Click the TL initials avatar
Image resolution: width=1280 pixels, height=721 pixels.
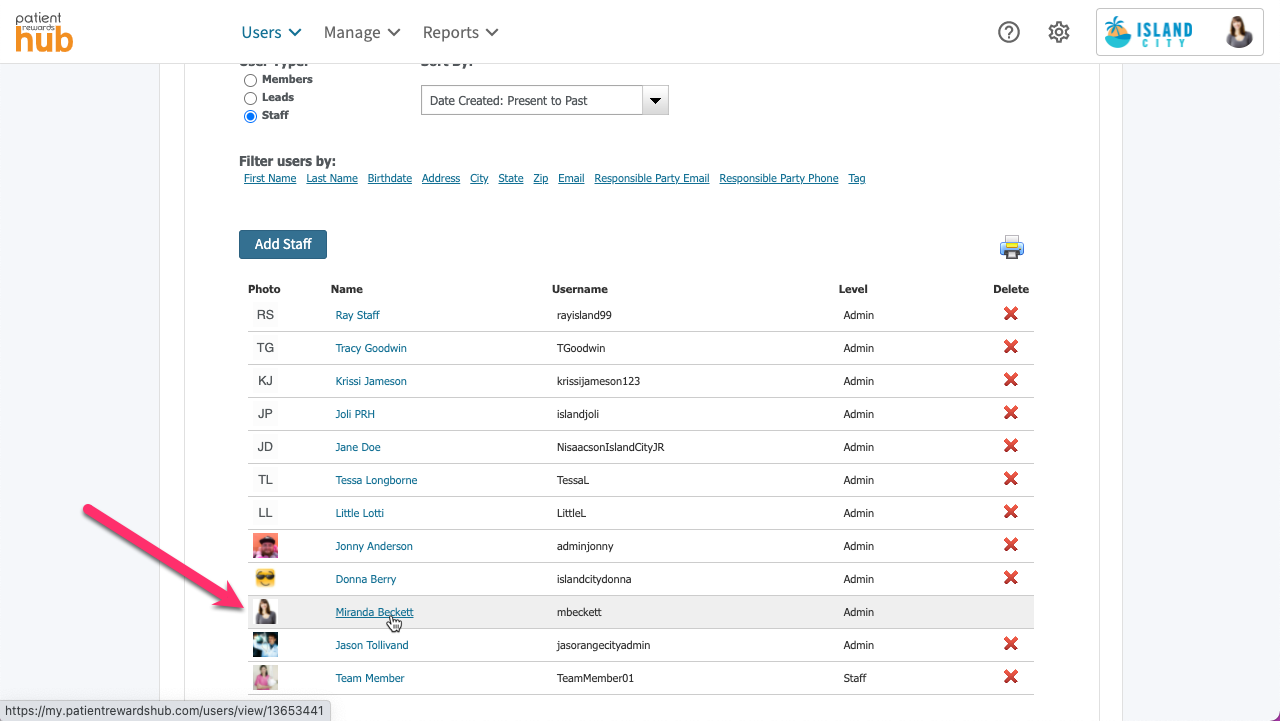tap(265, 479)
